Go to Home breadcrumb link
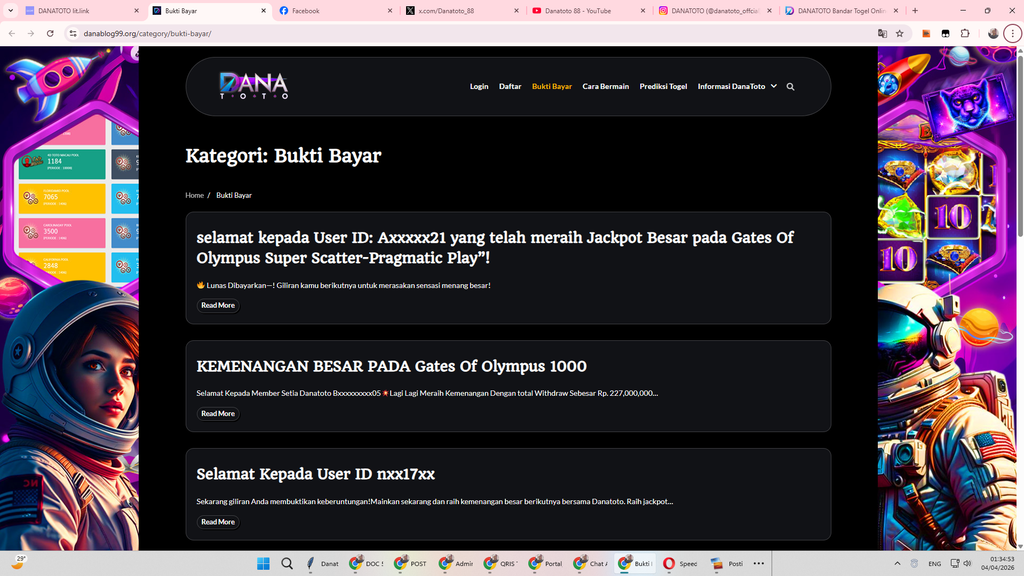Viewport: 1024px width, 576px height. tap(194, 195)
